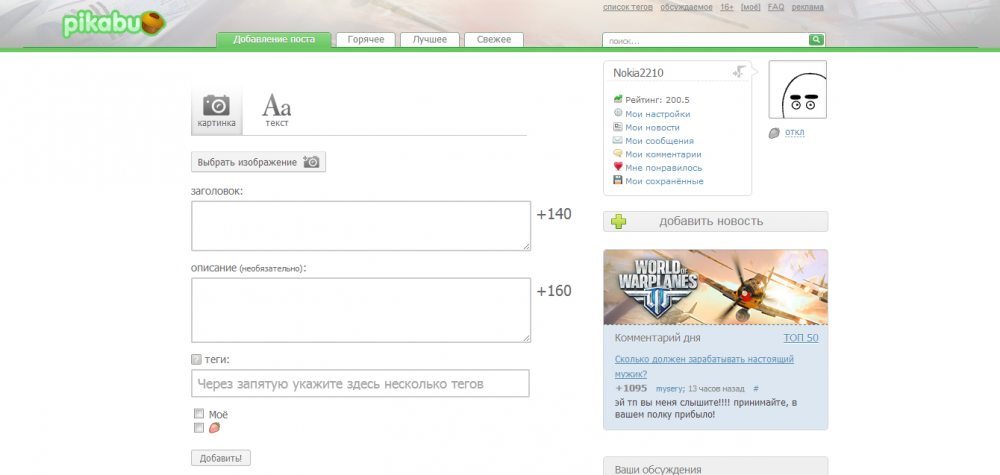Image resolution: width=1000 pixels, height=475 pixels.
Task: Open the реклама link
Action: [807, 7]
